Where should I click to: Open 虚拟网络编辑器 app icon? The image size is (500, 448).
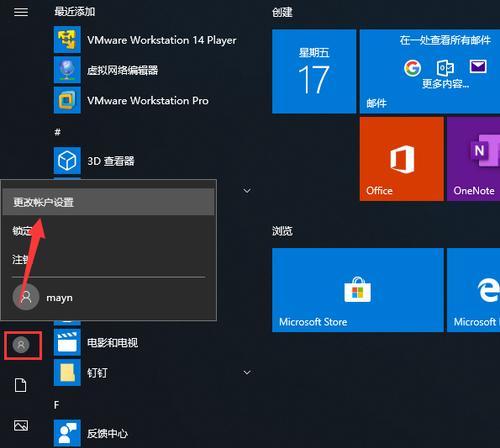pyautogui.click(x=67, y=70)
